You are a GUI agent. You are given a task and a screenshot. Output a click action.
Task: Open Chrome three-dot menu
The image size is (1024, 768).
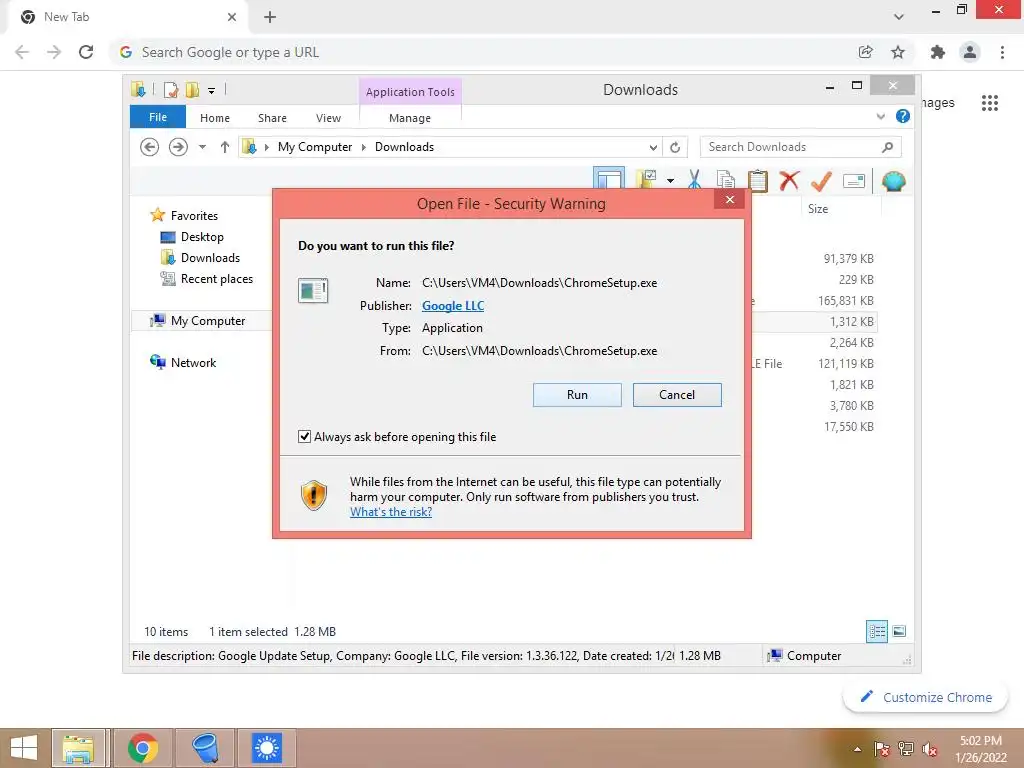[1002, 52]
